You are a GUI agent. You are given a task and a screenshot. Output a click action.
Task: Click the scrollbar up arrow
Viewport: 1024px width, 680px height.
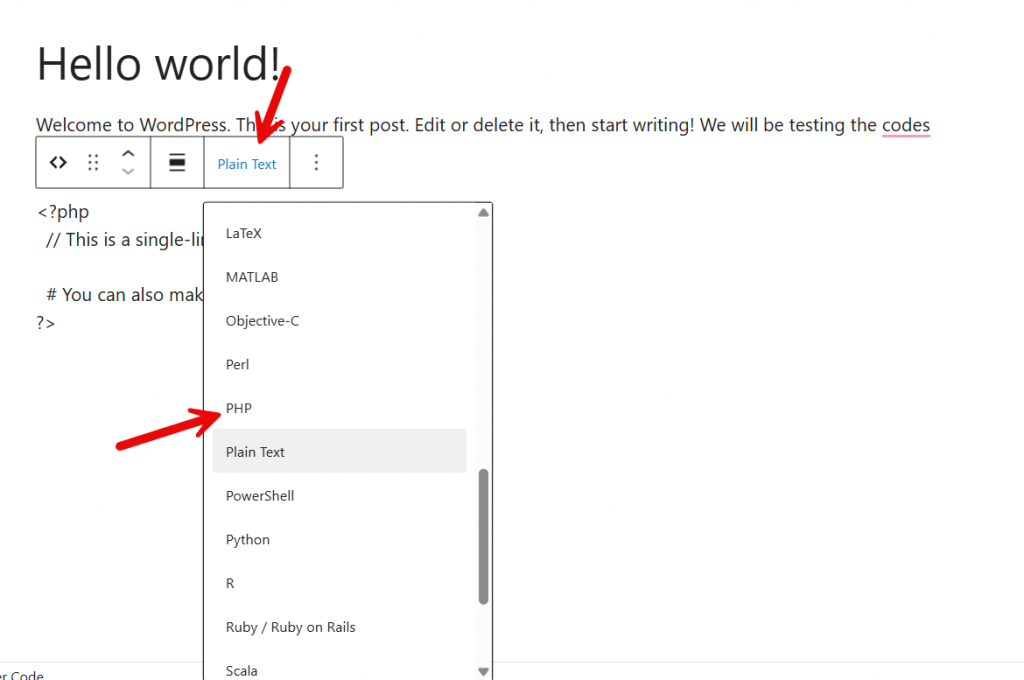pyautogui.click(x=483, y=211)
